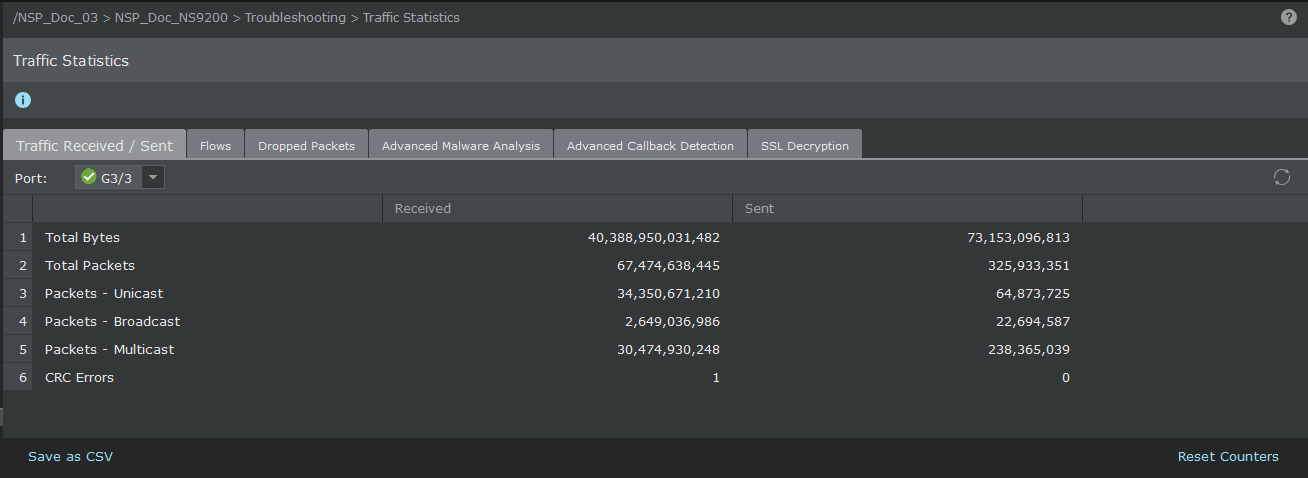Select the Packets - Broadcast row label

pos(113,322)
